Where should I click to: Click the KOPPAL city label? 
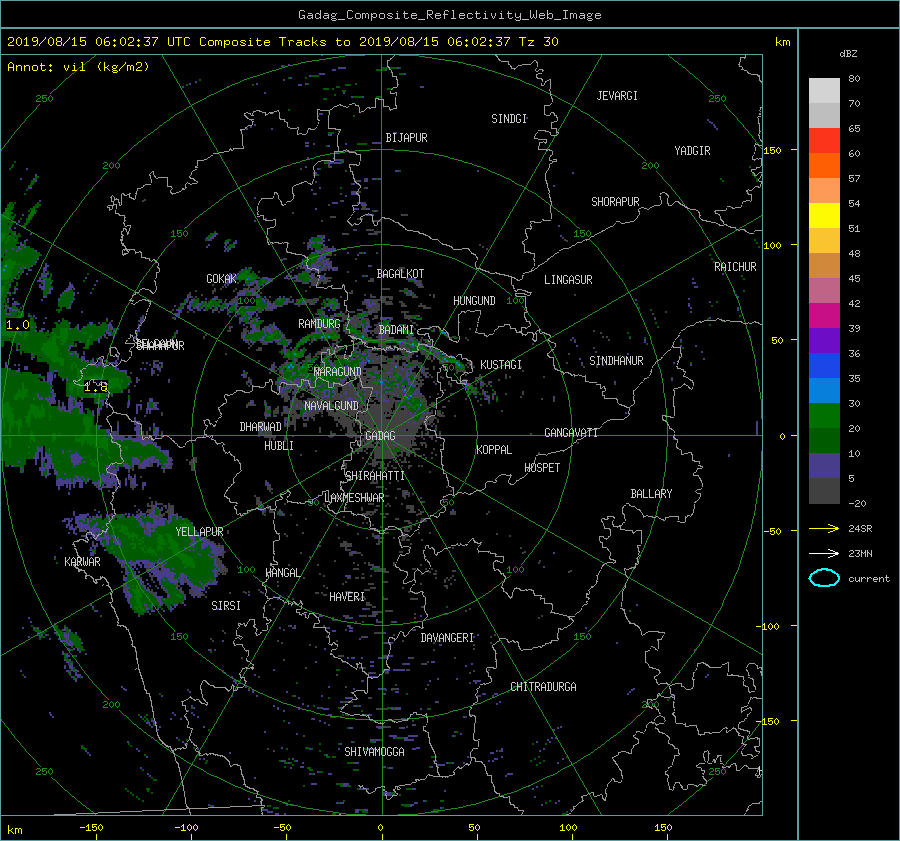click(x=494, y=449)
